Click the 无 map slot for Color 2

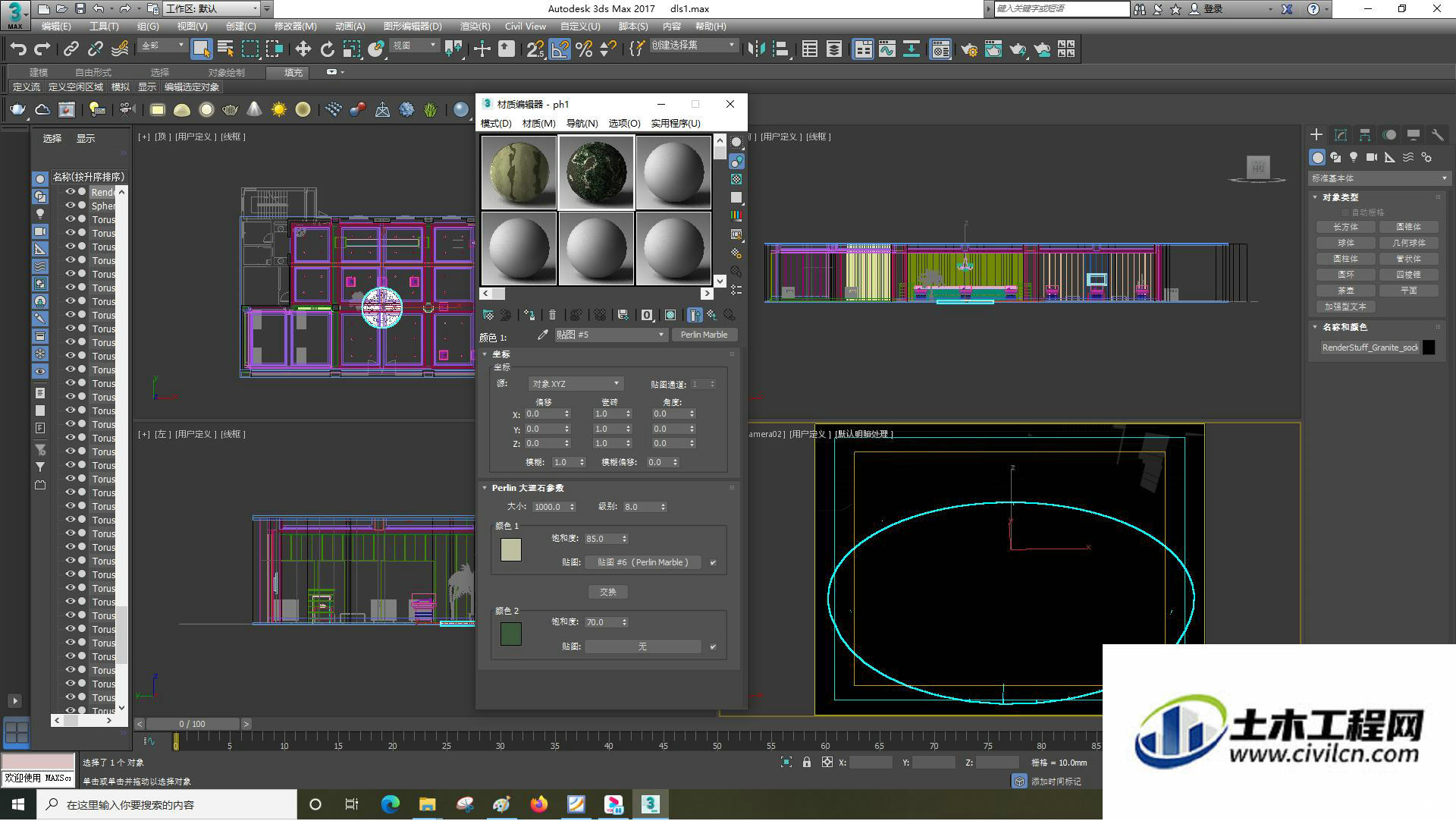643,647
